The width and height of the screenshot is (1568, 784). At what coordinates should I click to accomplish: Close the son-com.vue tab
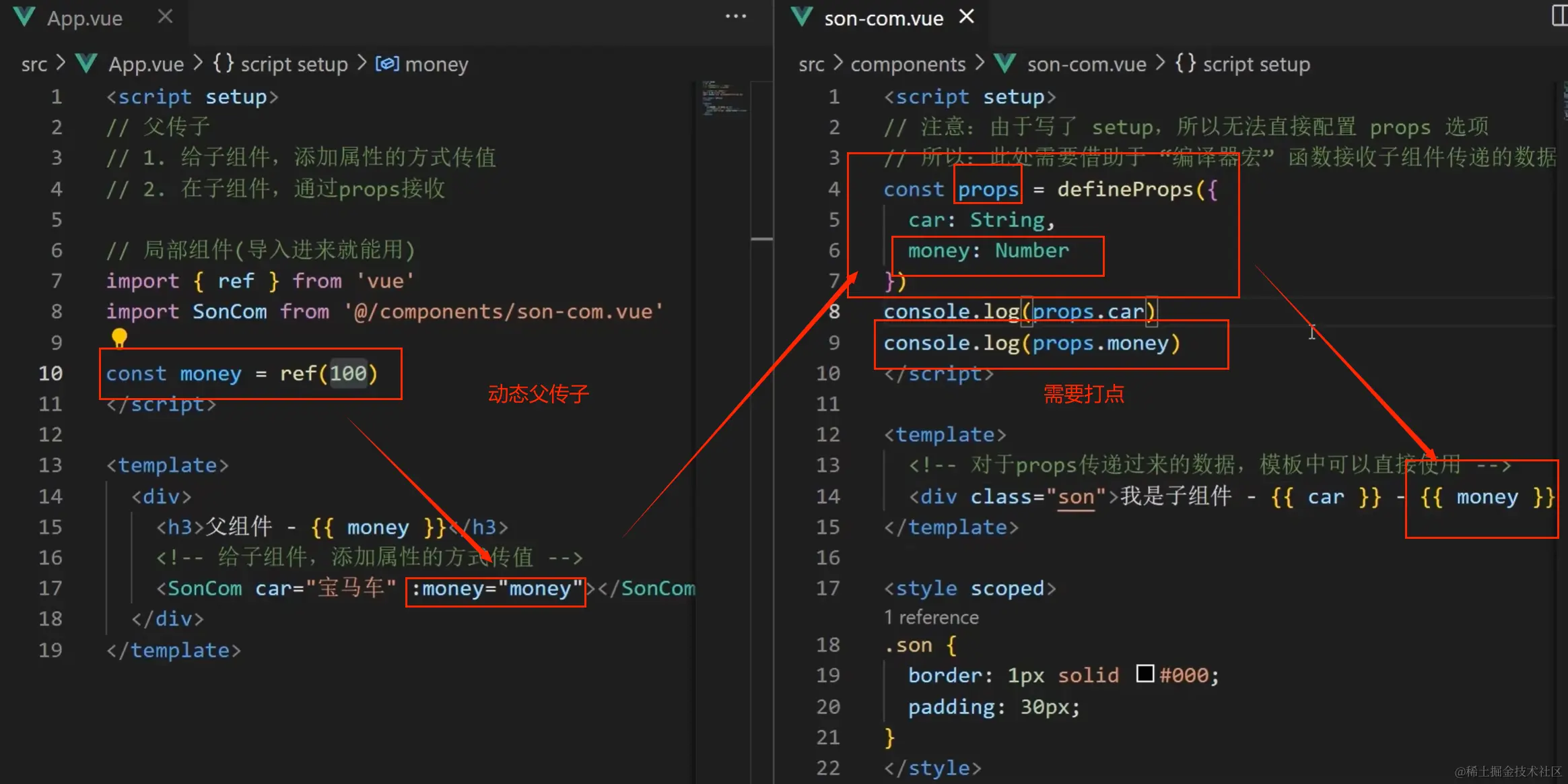click(x=966, y=16)
